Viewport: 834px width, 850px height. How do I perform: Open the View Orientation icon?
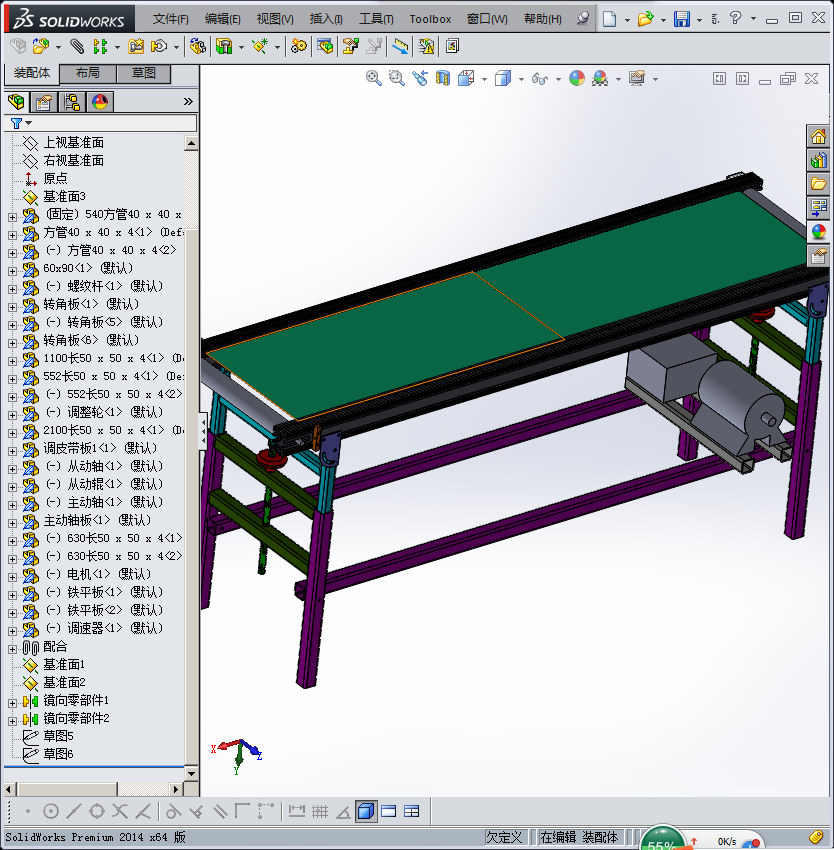[466, 79]
